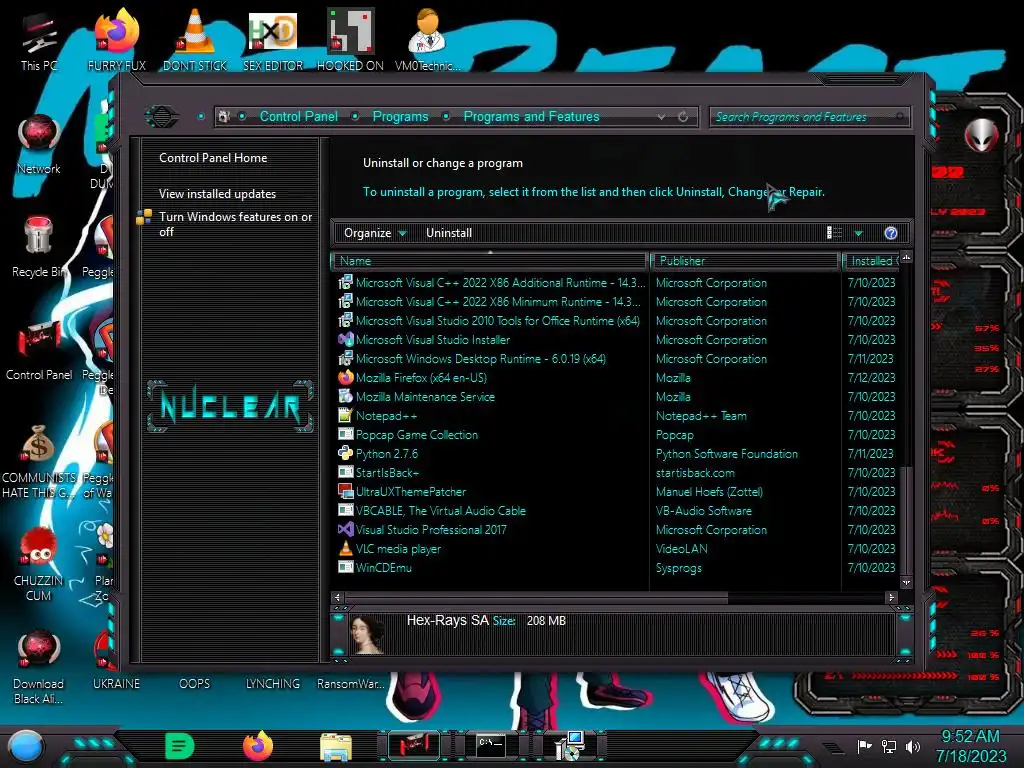This screenshot has width=1024, height=768.
Task: Click the refresh icon in address bar
Action: (x=683, y=117)
